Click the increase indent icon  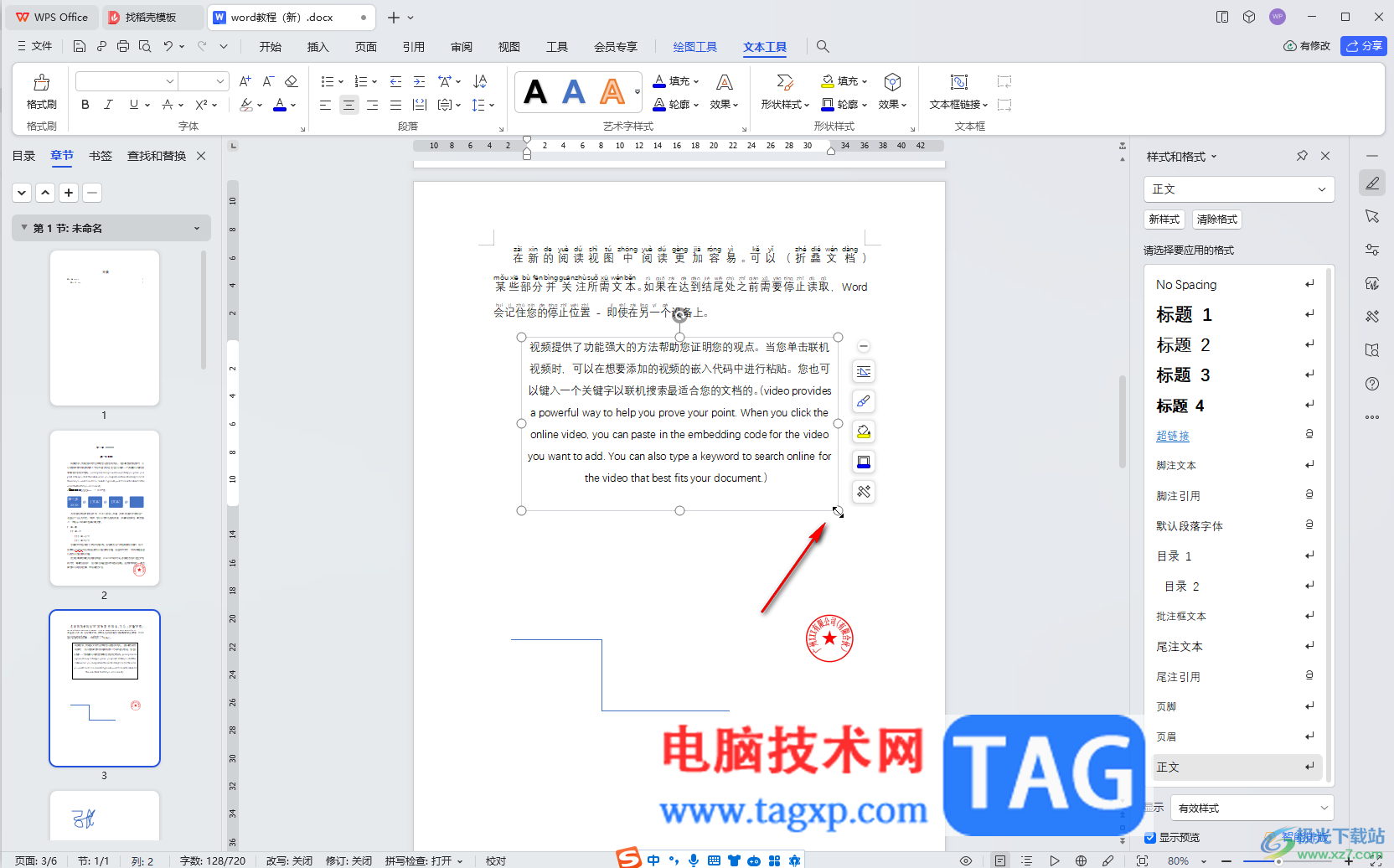coord(419,81)
